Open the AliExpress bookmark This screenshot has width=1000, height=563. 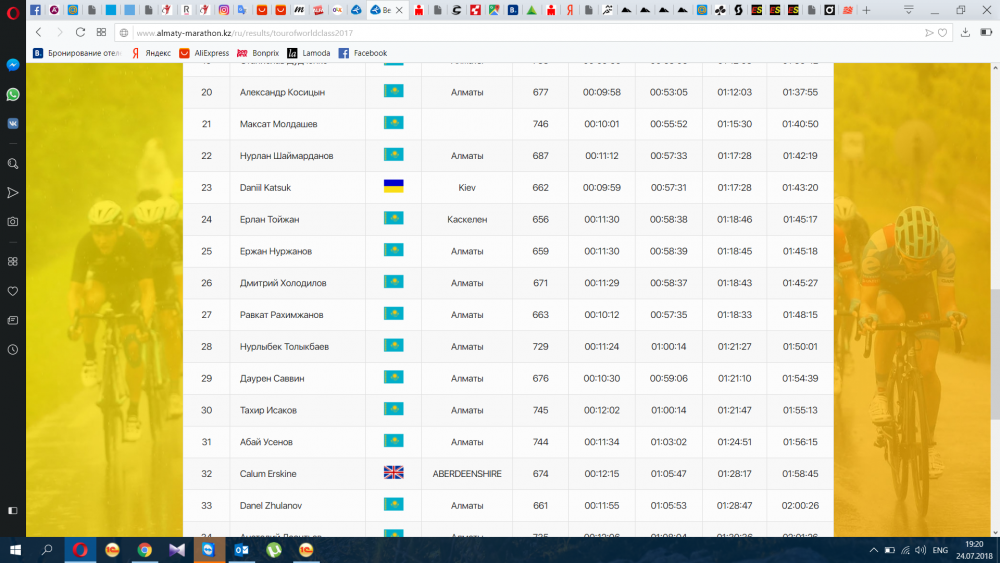[204, 53]
